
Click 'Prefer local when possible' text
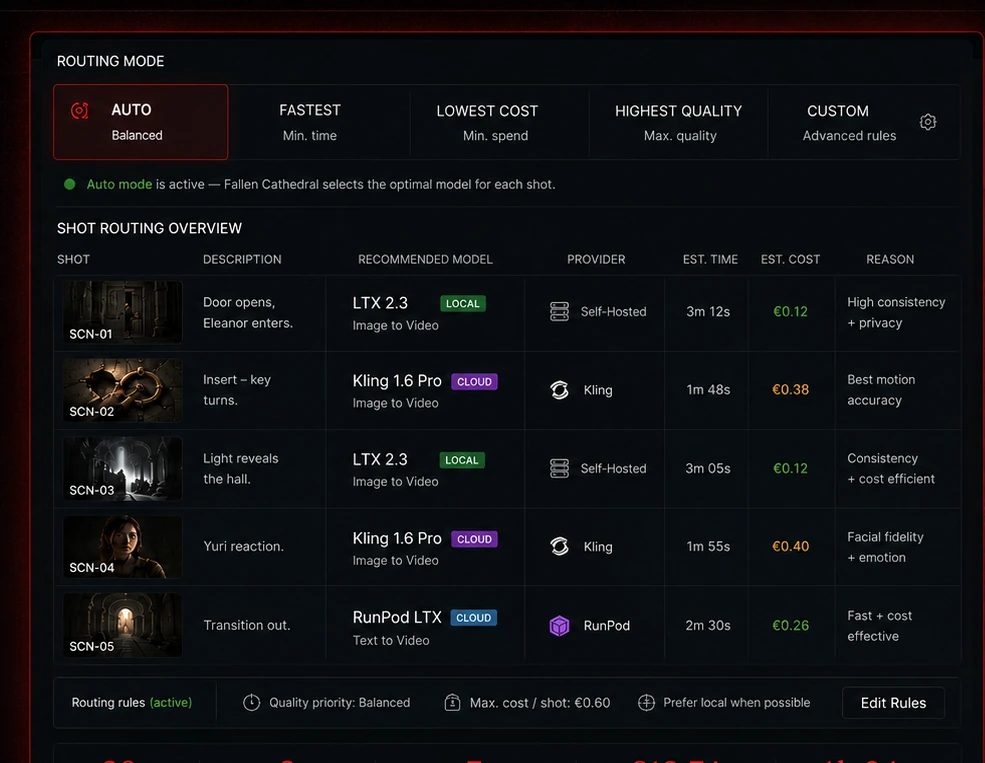(736, 703)
